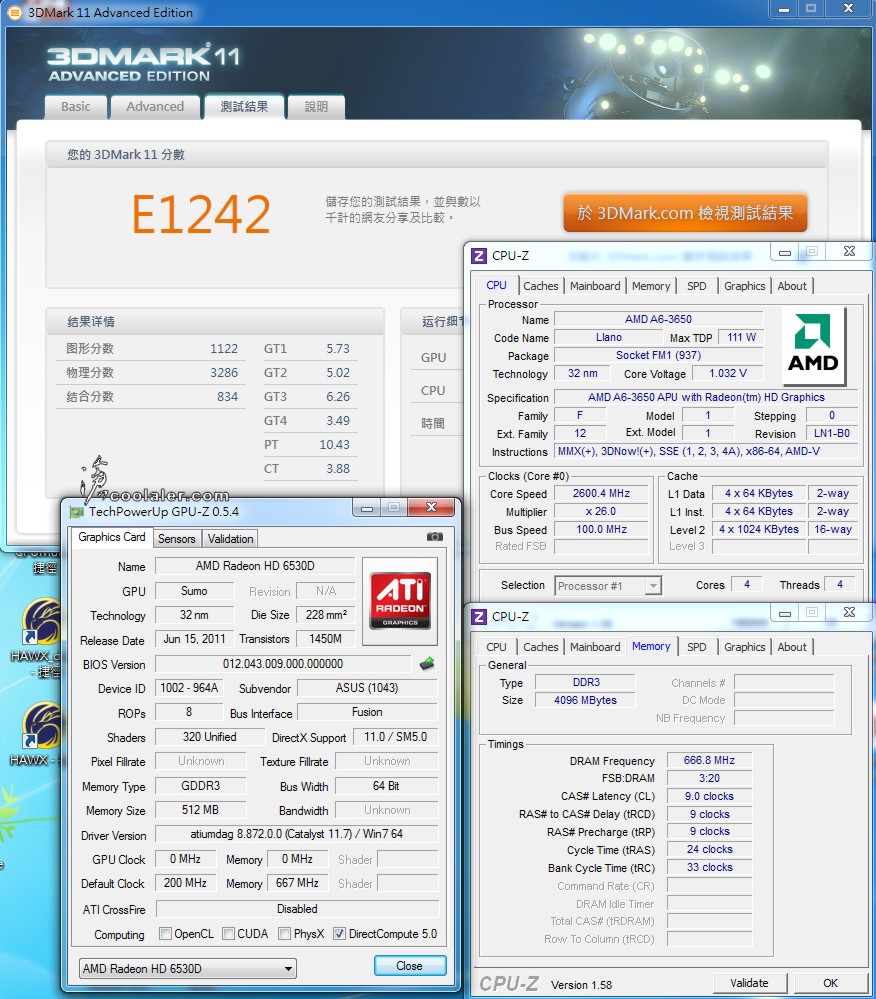Minimize the upper CPU-Z window
Viewport: 876px width, 999px height.
pos(785,252)
